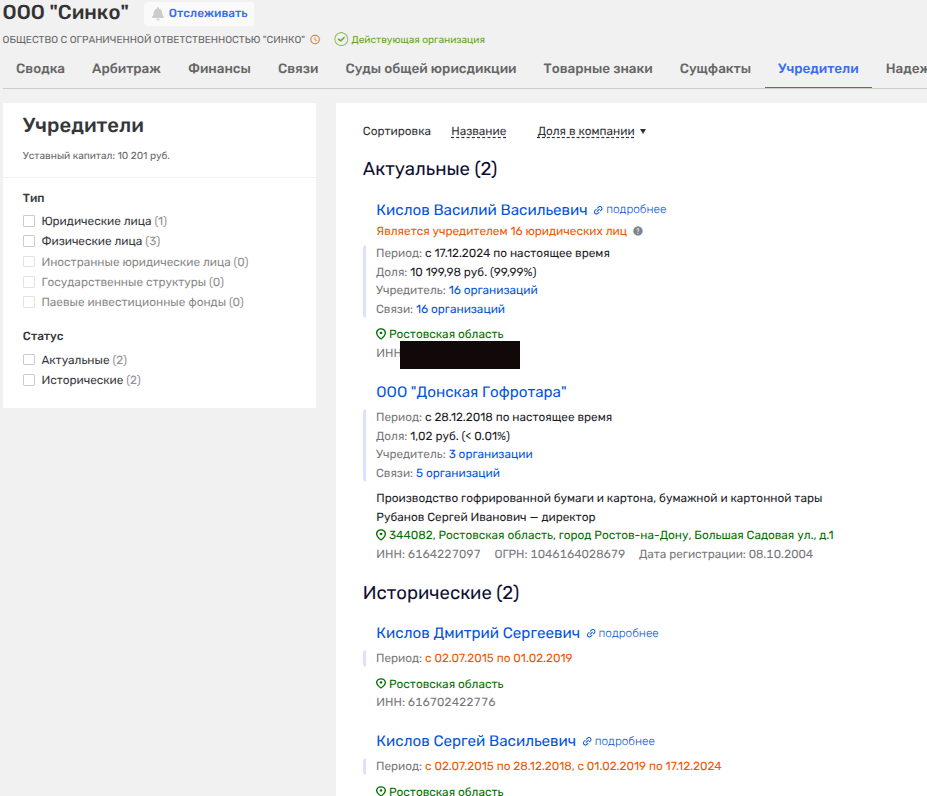Open the Товарные знаки tab
Image resolution: width=927 pixels, height=796 pixels.
[x=598, y=69]
